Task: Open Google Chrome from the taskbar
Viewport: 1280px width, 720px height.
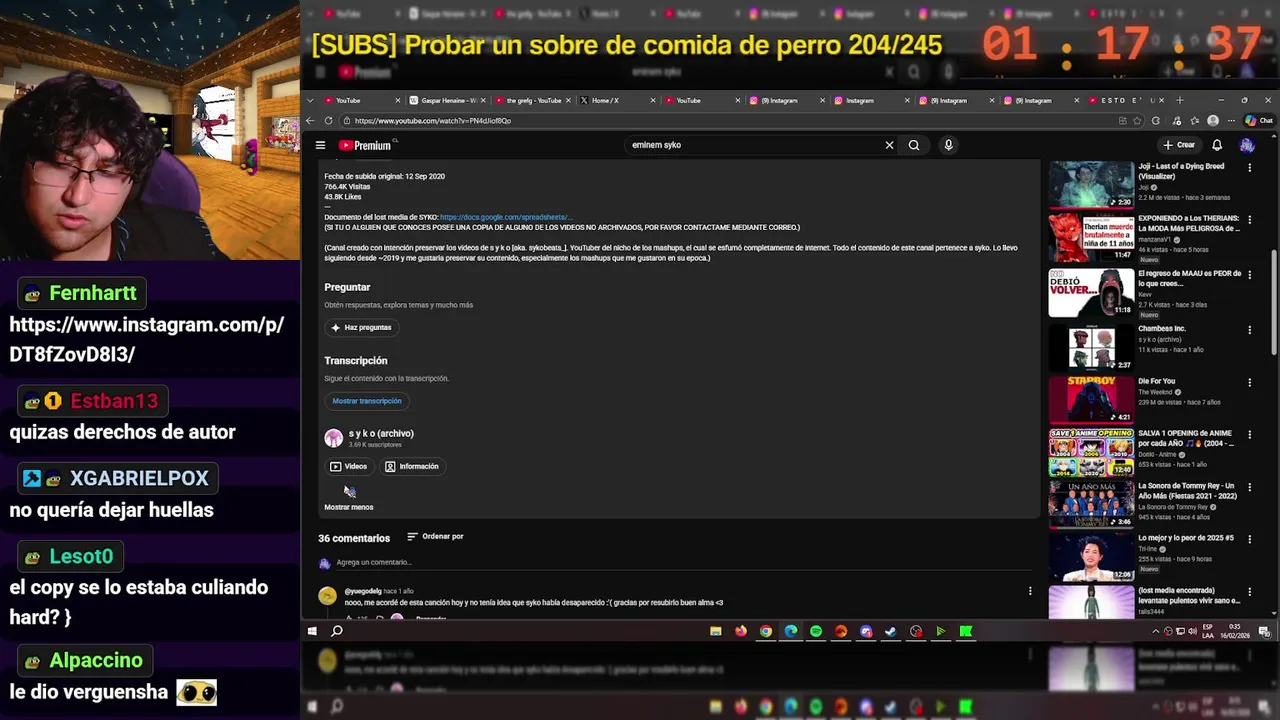Action: point(766,631)
